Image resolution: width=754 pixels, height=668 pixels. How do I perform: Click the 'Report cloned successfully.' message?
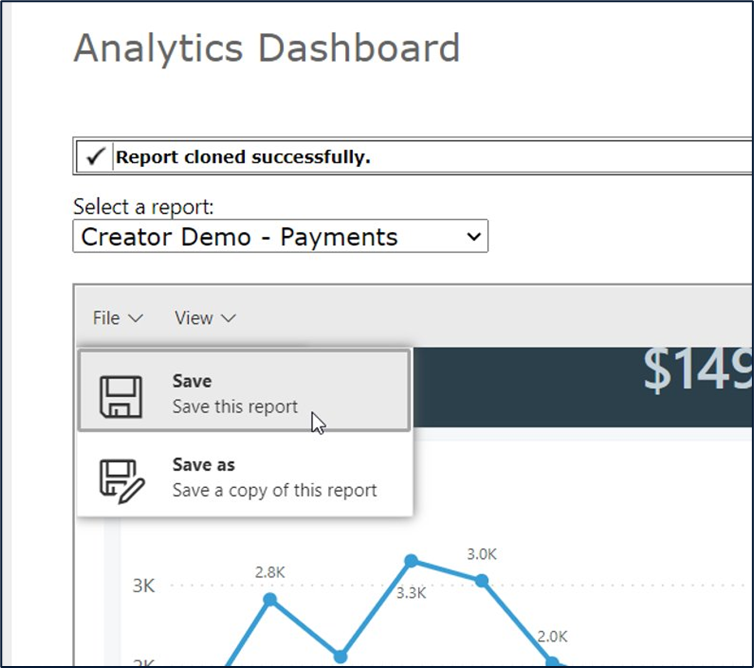243,157
